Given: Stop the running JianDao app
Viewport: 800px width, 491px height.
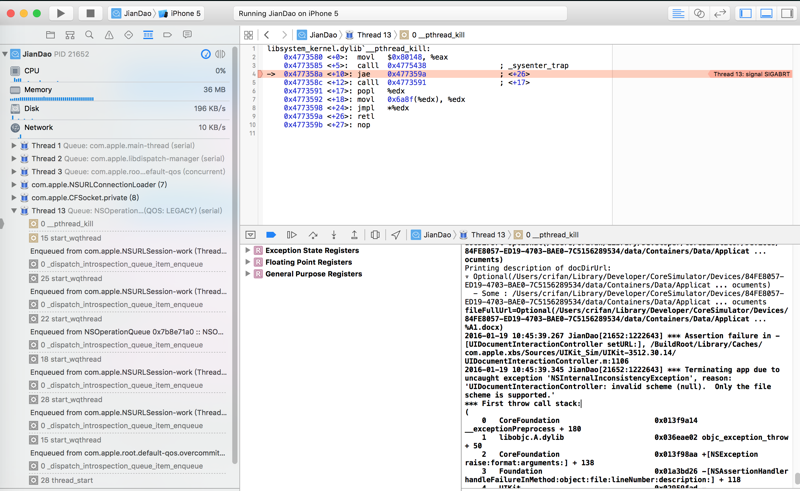Looking at the screenshot, I should click(89, 14).
